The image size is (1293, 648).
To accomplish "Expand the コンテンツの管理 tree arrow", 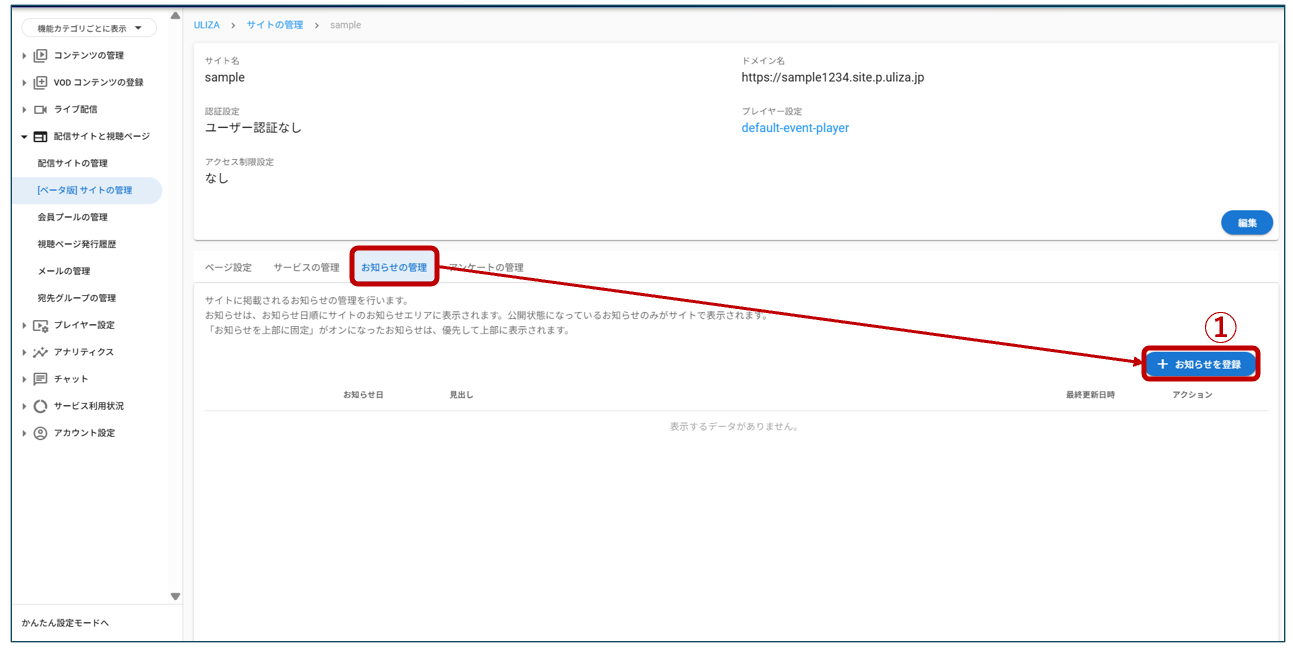I will 25,56.
